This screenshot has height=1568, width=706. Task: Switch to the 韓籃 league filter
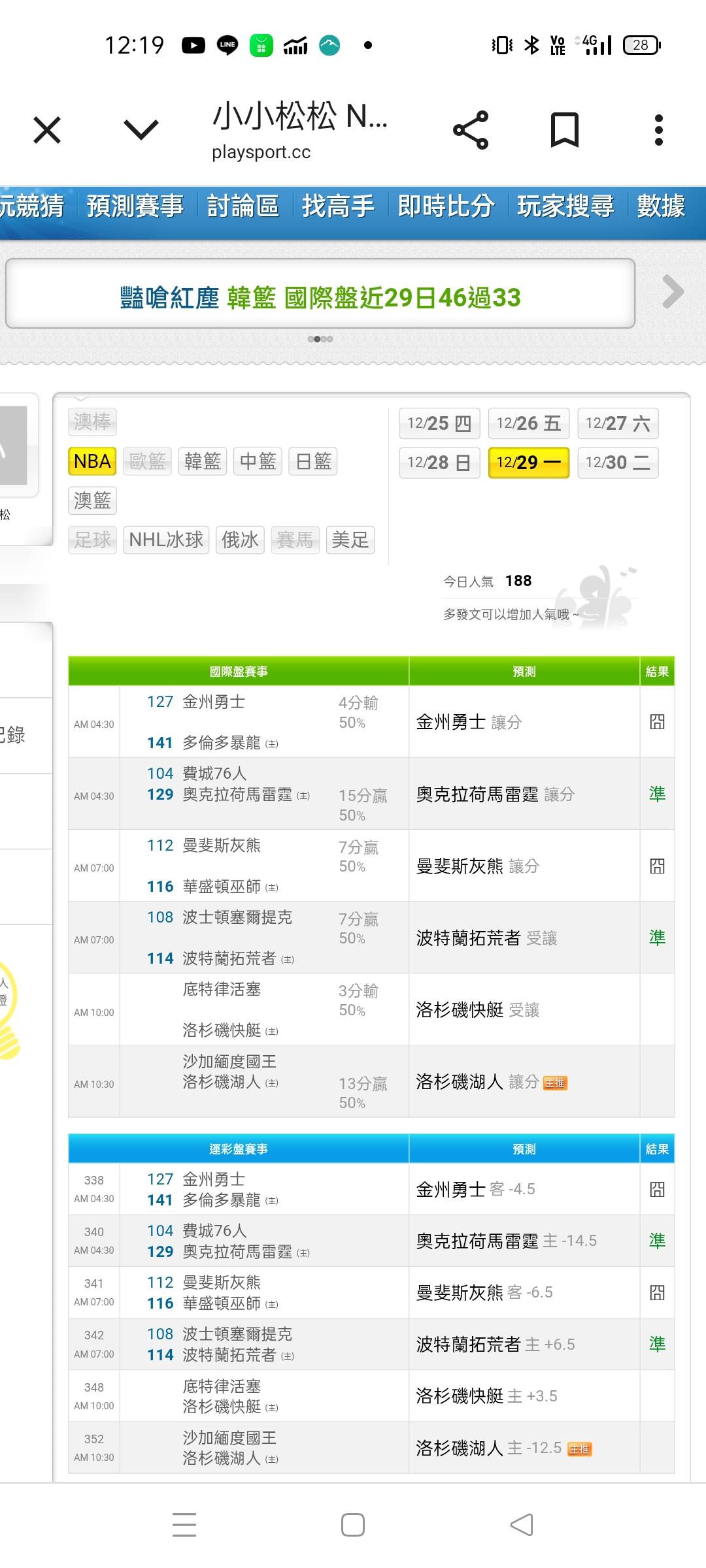click(203, 461)
